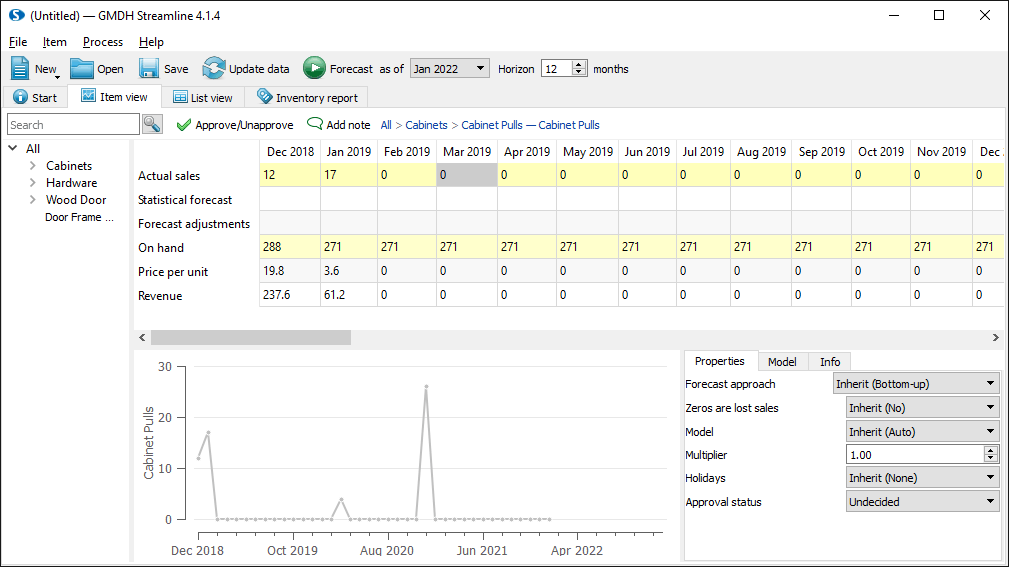Switch to the List view tab
The height and width of the screenshot is (567, 1009).
pos(202,97)
